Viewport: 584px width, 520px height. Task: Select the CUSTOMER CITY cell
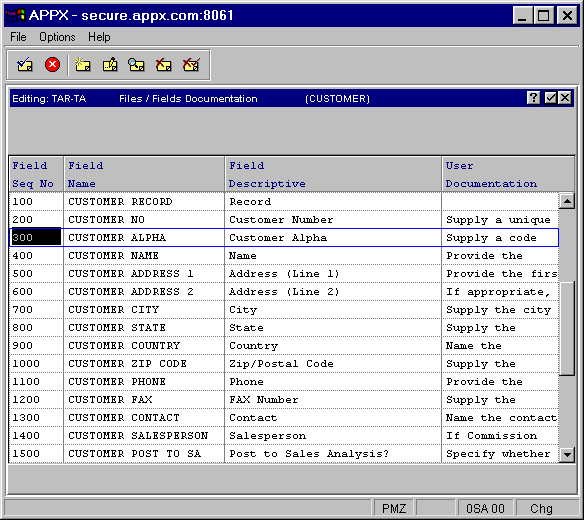pyautogui.click(x=144, y=310)
